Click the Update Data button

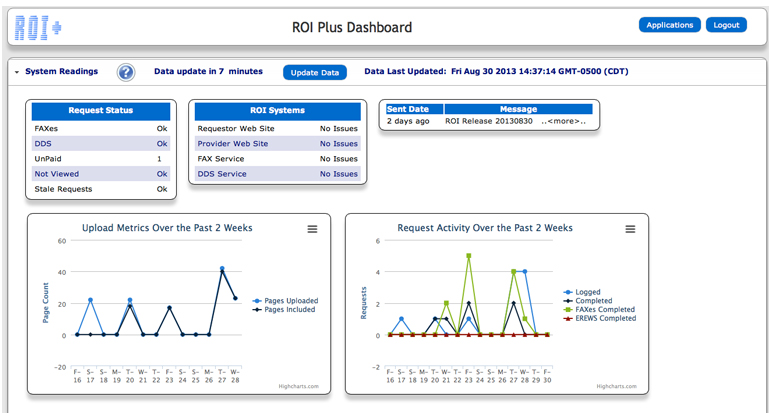(315, 73)
